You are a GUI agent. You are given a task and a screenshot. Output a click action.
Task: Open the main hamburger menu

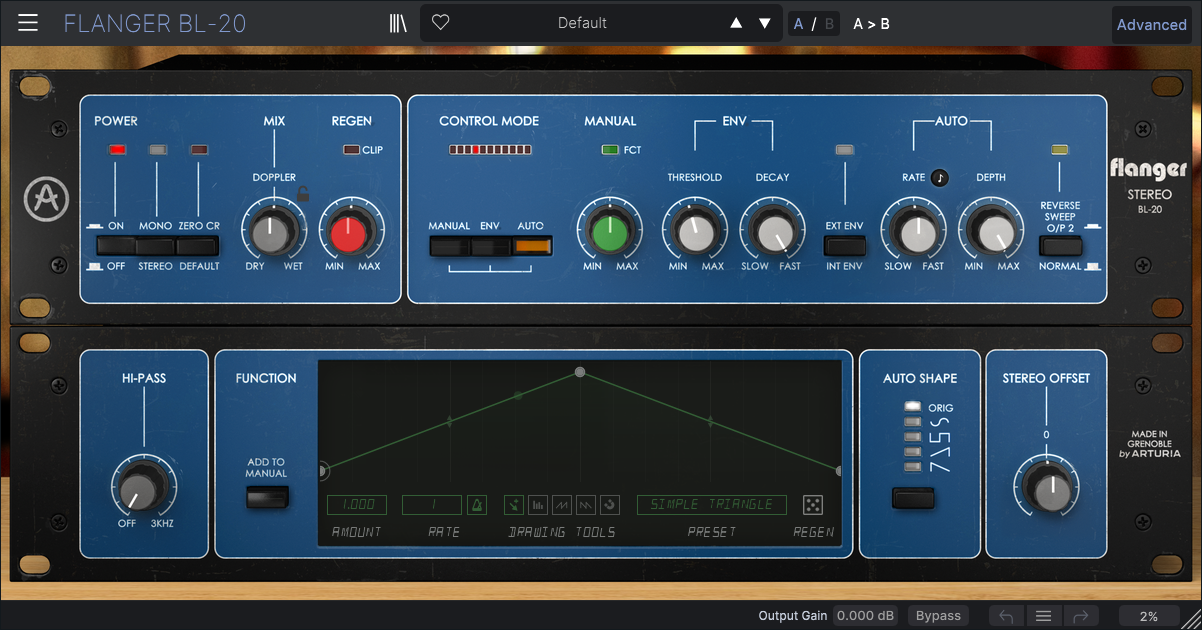tap(28, 23)
